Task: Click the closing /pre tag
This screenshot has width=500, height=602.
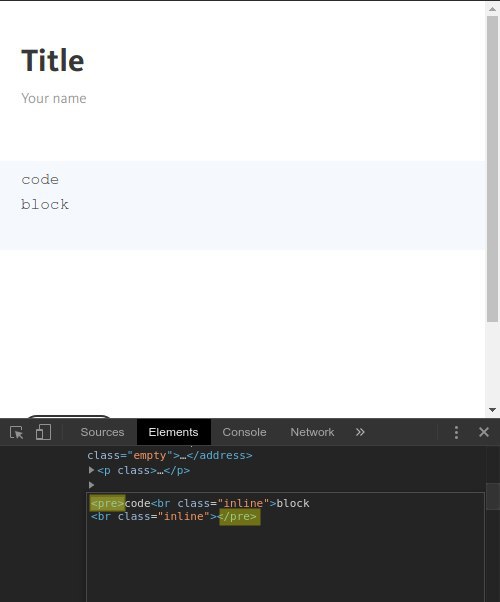Action: tap(240, 516)
